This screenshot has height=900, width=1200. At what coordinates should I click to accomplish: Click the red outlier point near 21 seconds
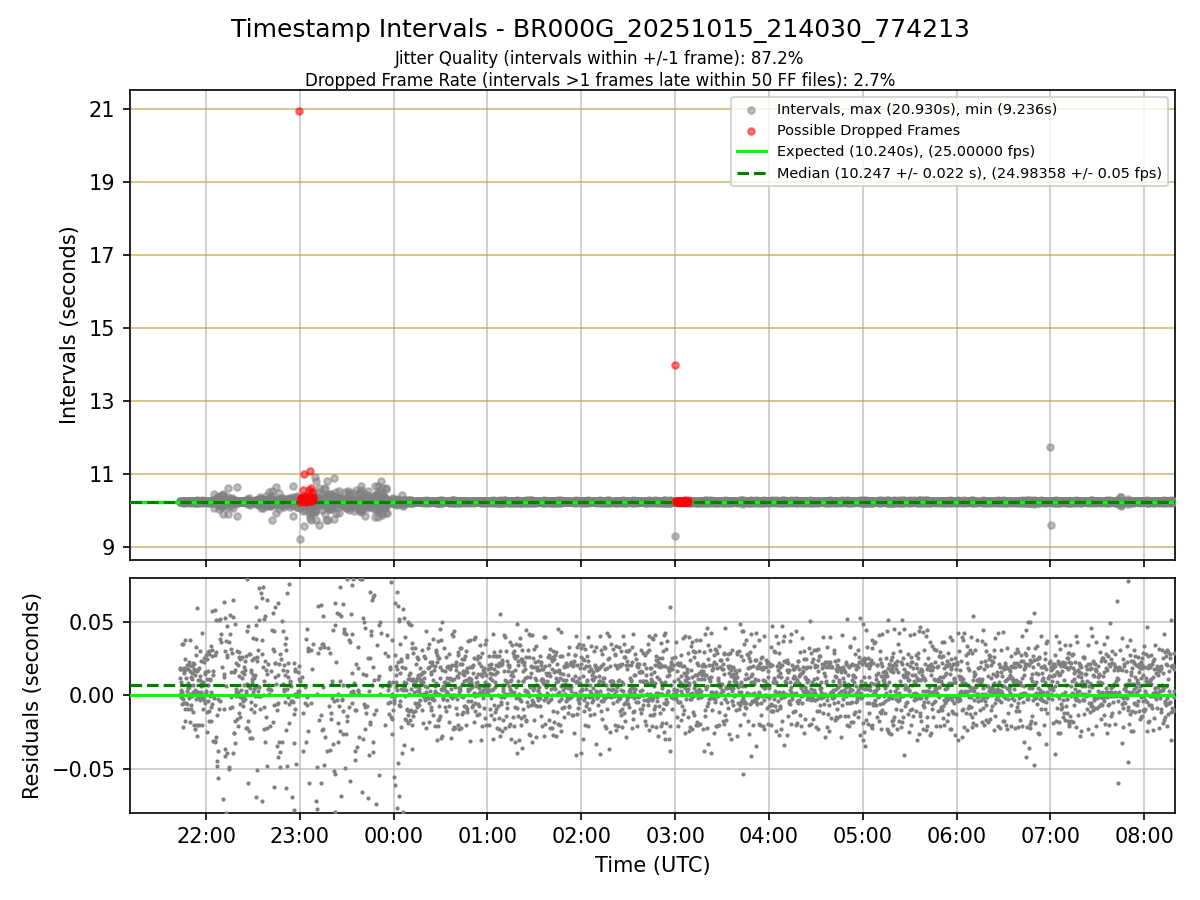click(299, 111)
